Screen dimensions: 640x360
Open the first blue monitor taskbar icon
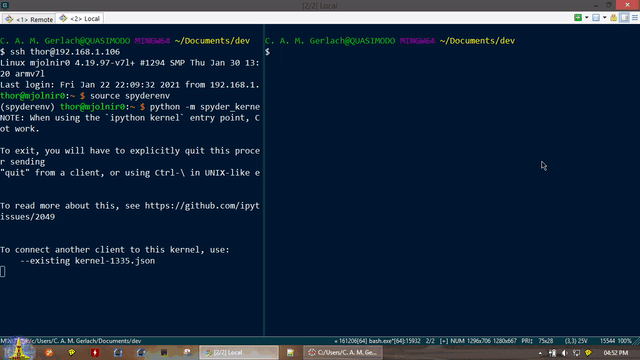[118, 352]
